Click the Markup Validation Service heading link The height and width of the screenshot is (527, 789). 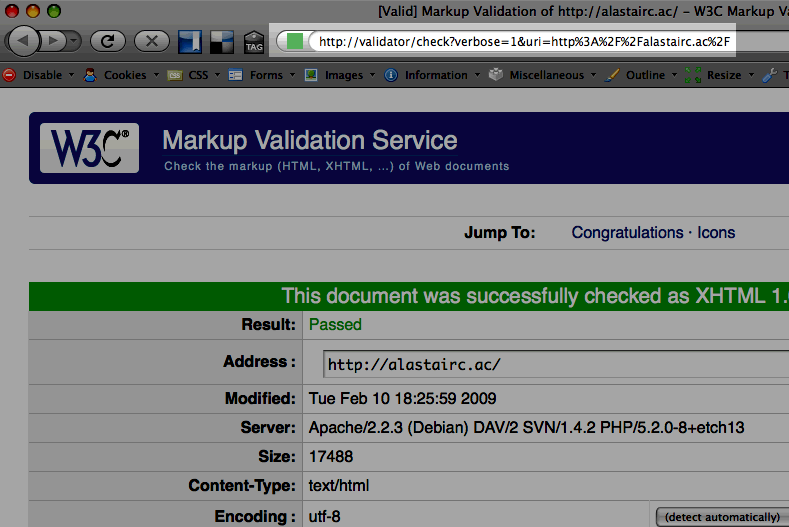coord(309,140)
